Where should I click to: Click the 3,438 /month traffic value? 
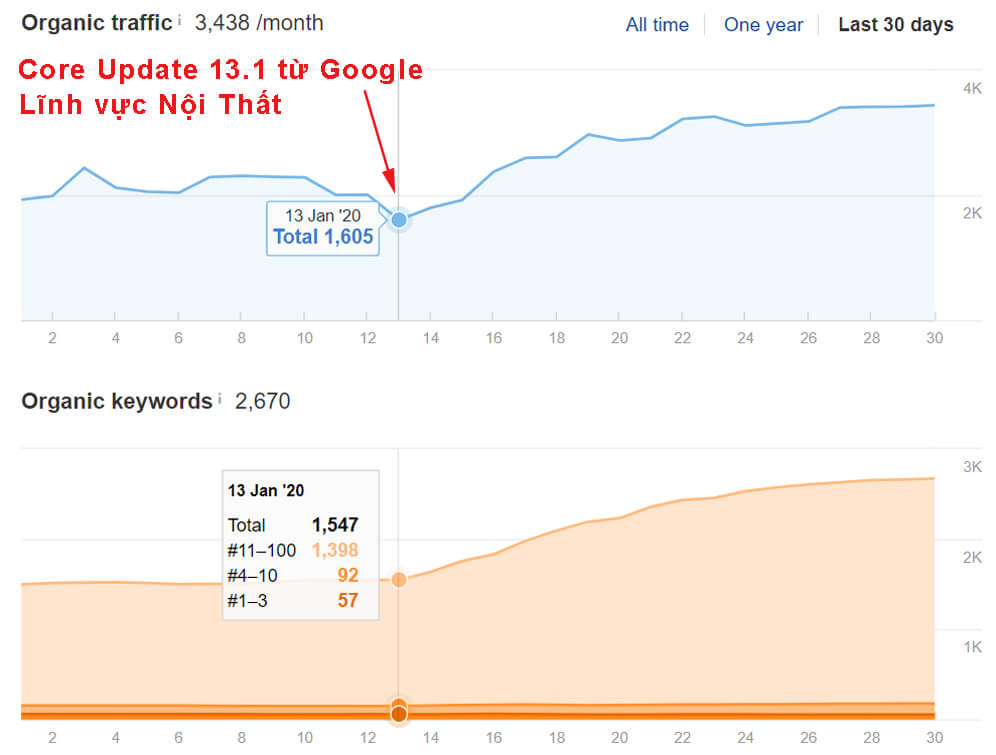tap(258, 22)
